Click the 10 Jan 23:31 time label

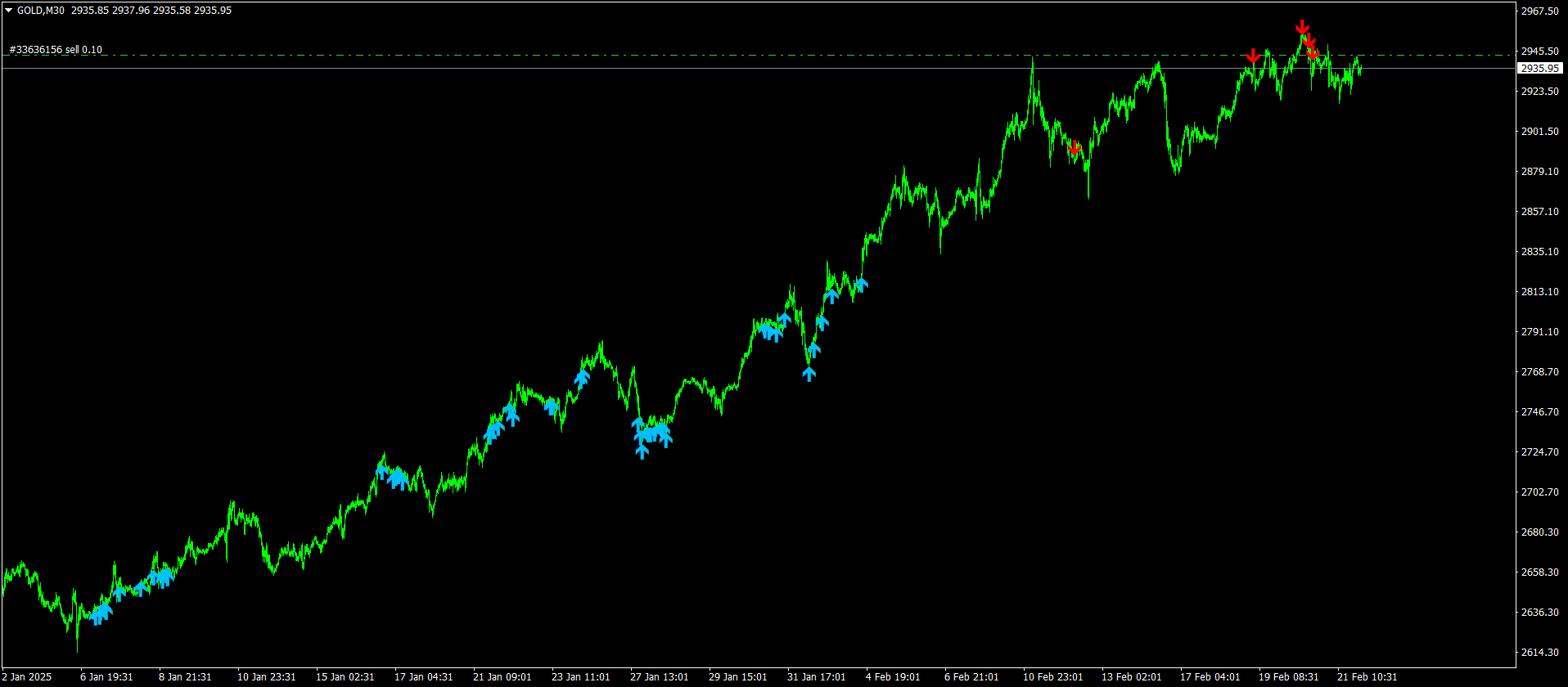point(267,677)
